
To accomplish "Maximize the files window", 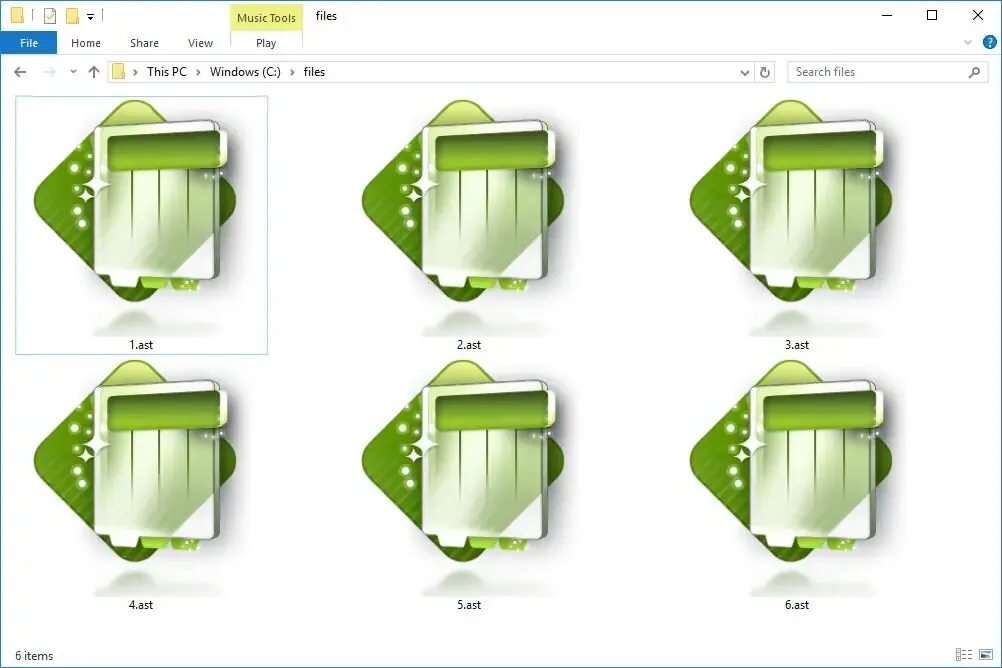I will click(x=932, y=15).
